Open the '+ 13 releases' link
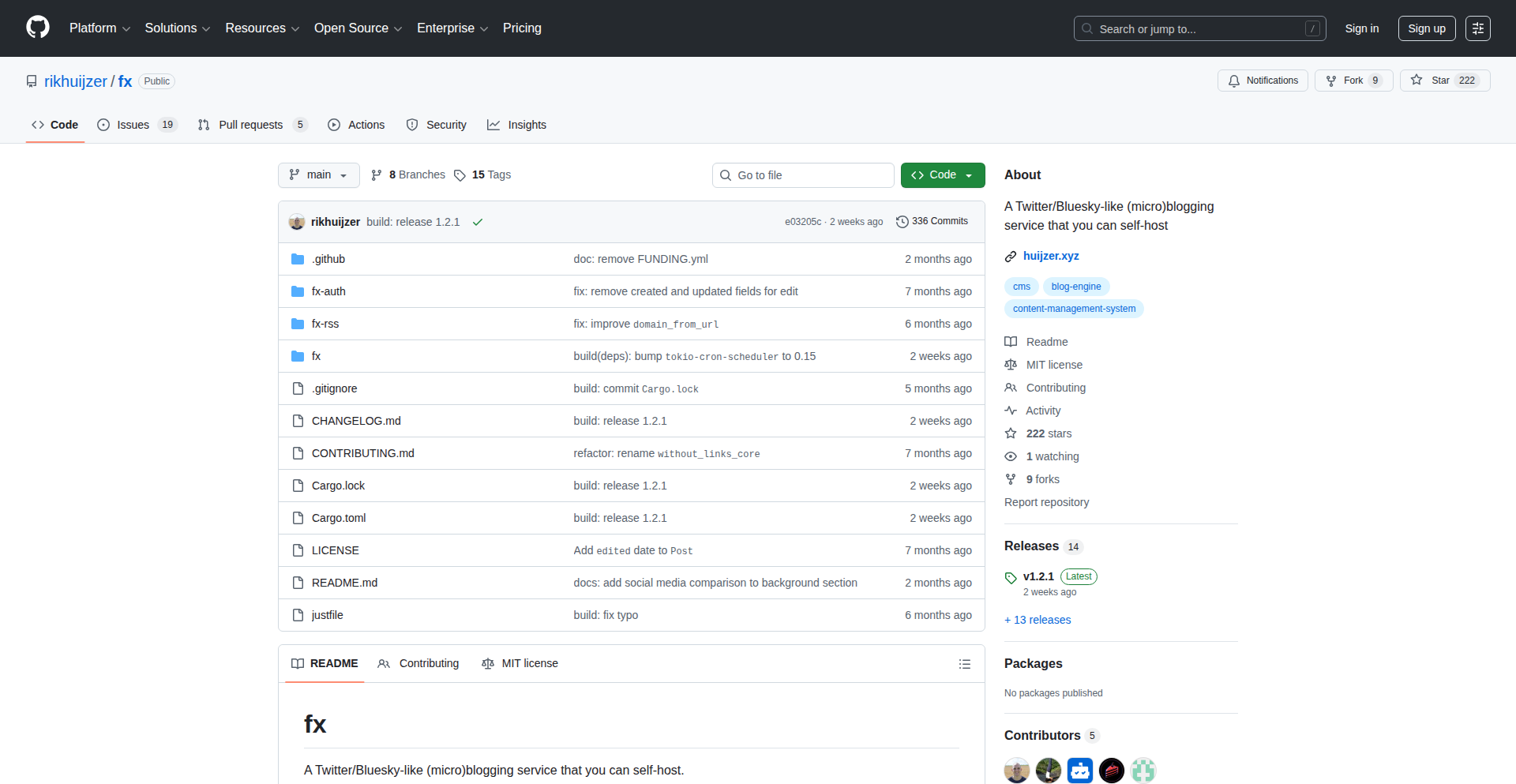The width and height of the screenshot is (1516, 784). pos(1037,620)
